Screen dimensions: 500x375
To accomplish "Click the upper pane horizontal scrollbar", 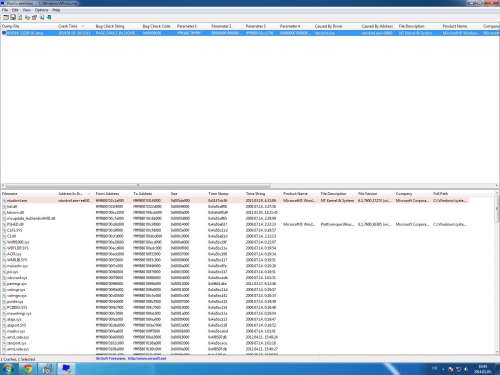I will click(x=138, y=186).
